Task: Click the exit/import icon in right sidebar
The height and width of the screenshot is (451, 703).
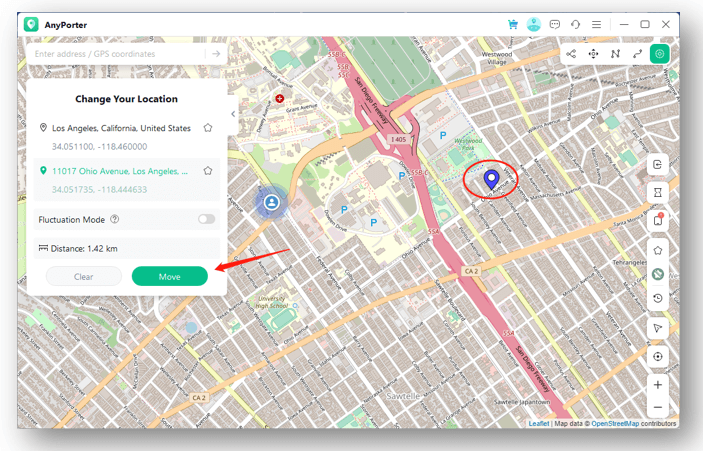Action: [657, 165]
